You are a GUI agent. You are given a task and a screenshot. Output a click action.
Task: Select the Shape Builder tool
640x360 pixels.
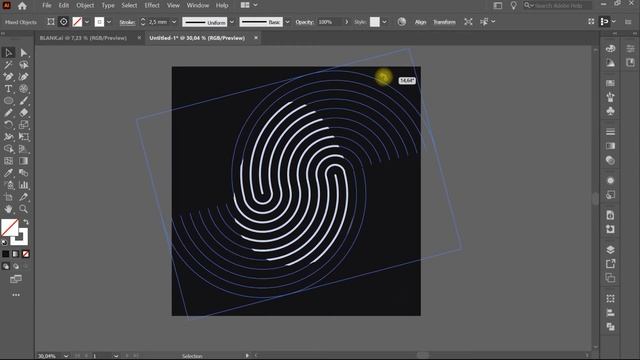[x=9, y=149]
